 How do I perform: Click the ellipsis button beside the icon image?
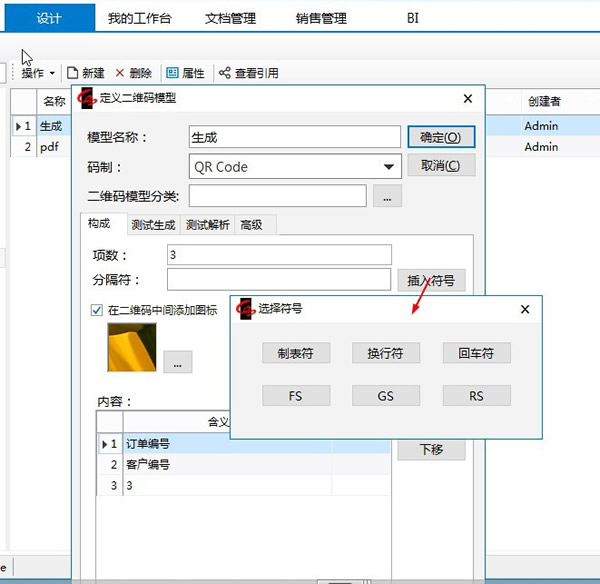click(x=177, y=362)
